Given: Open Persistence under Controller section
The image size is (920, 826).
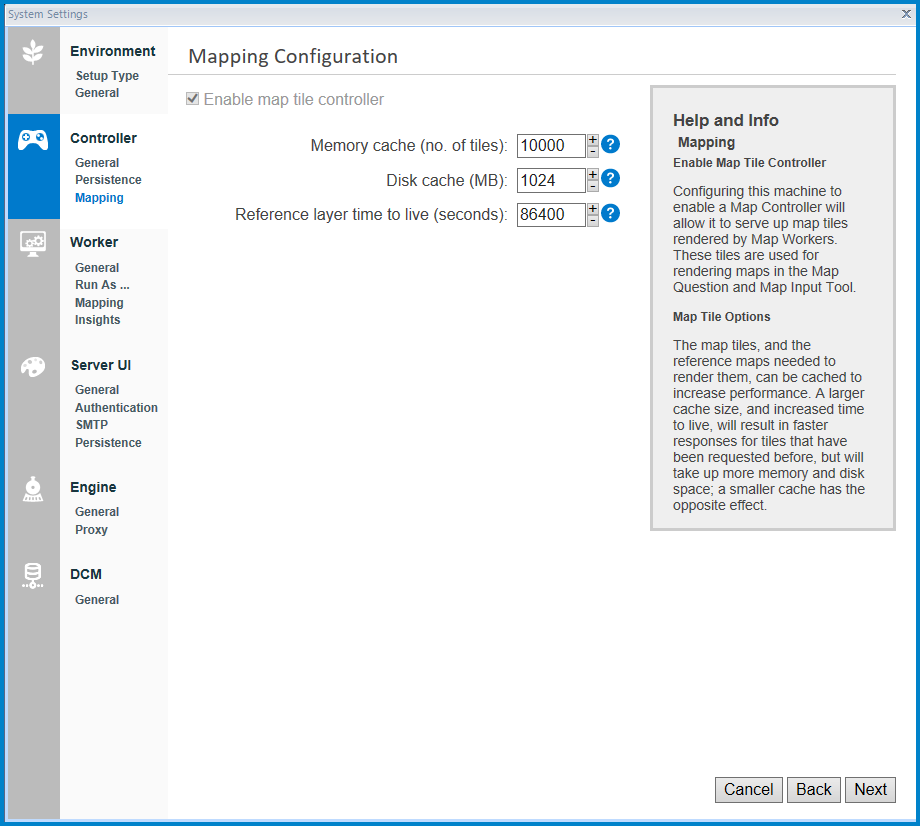Looking at the screenshot, I should 107,180.
